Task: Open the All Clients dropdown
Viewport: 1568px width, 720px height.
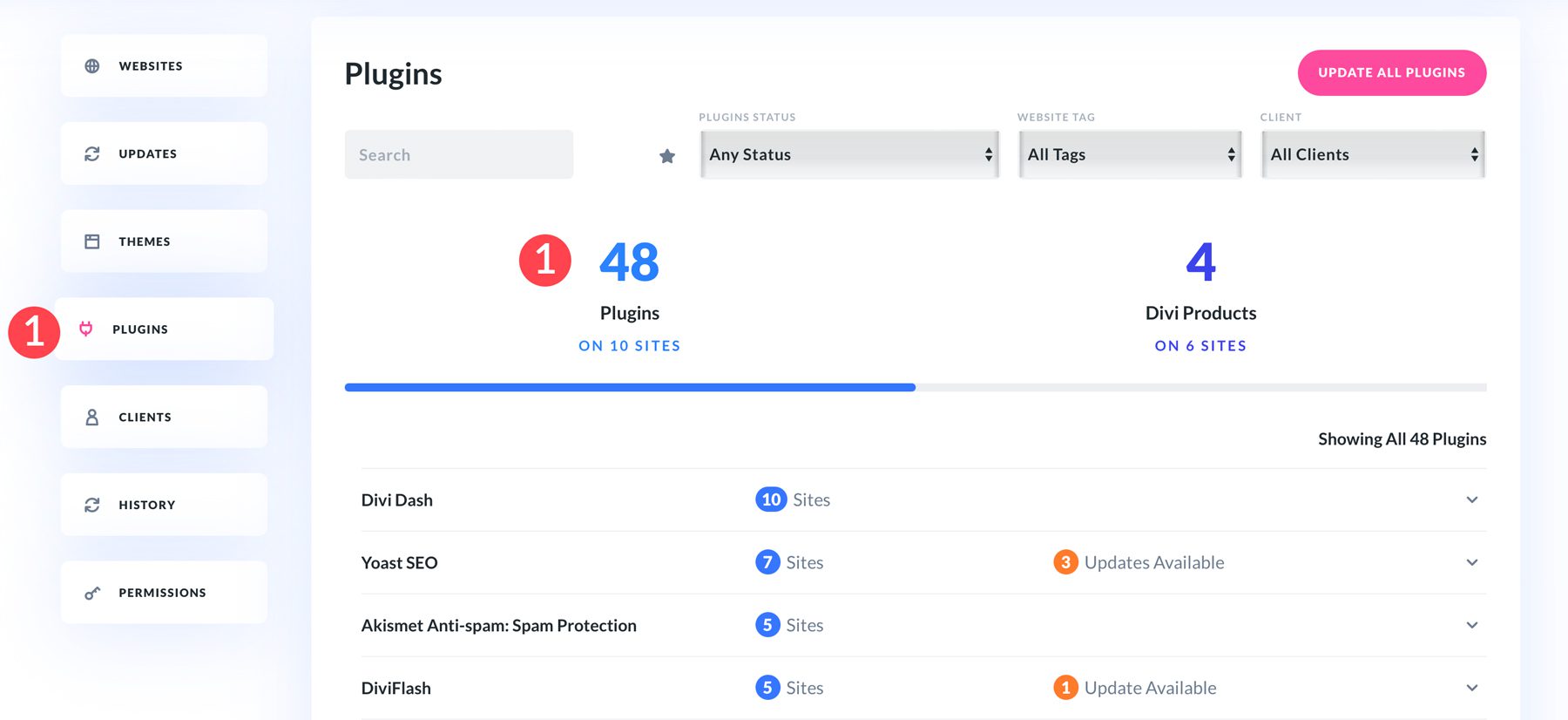Action: pos(1373,154)
